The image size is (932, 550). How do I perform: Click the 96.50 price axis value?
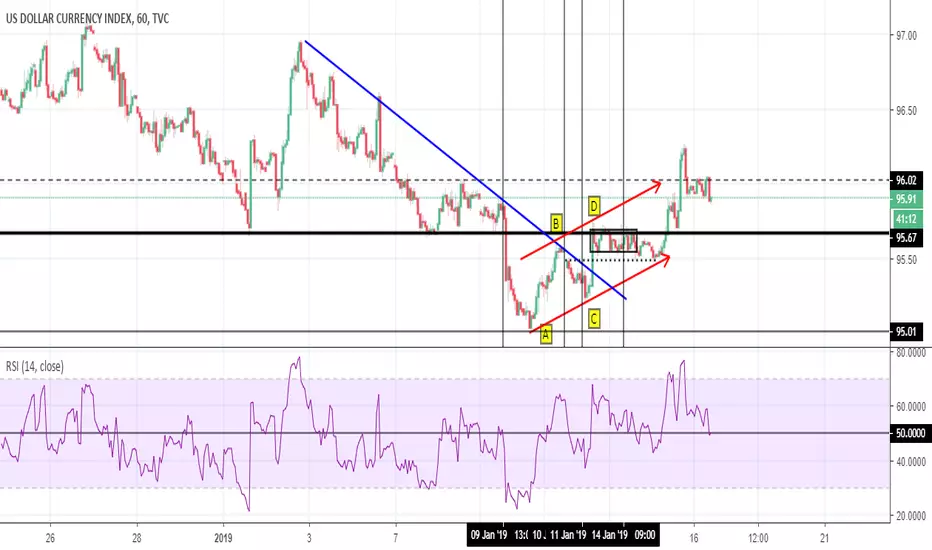[x=906, y=111]
